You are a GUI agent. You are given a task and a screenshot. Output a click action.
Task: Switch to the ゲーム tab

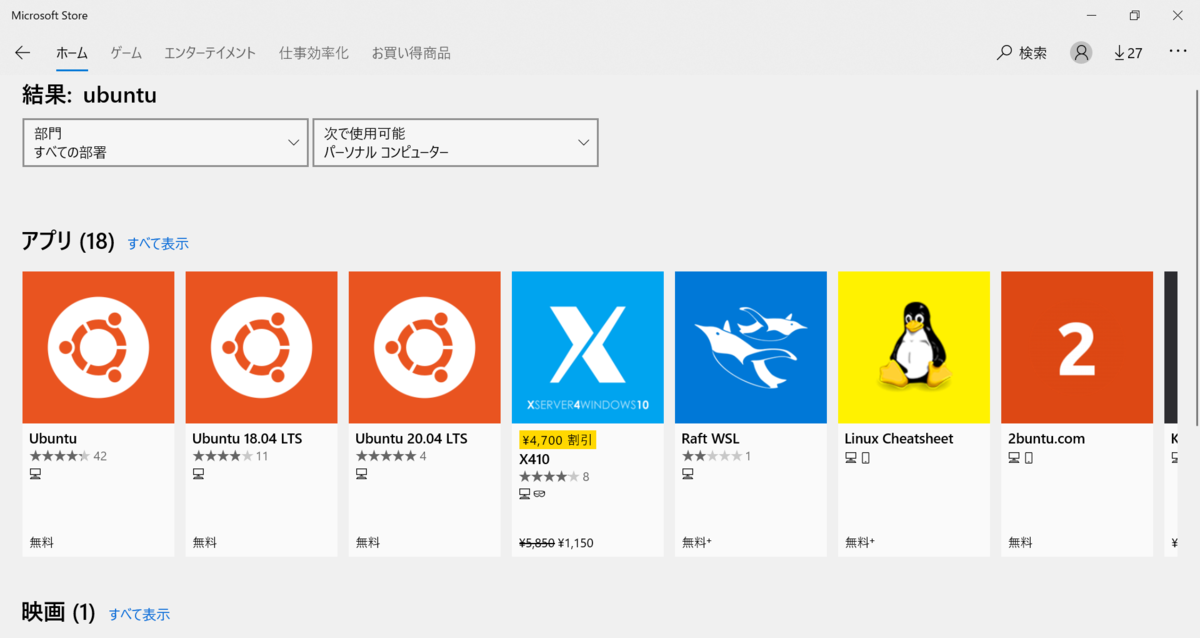126,53
